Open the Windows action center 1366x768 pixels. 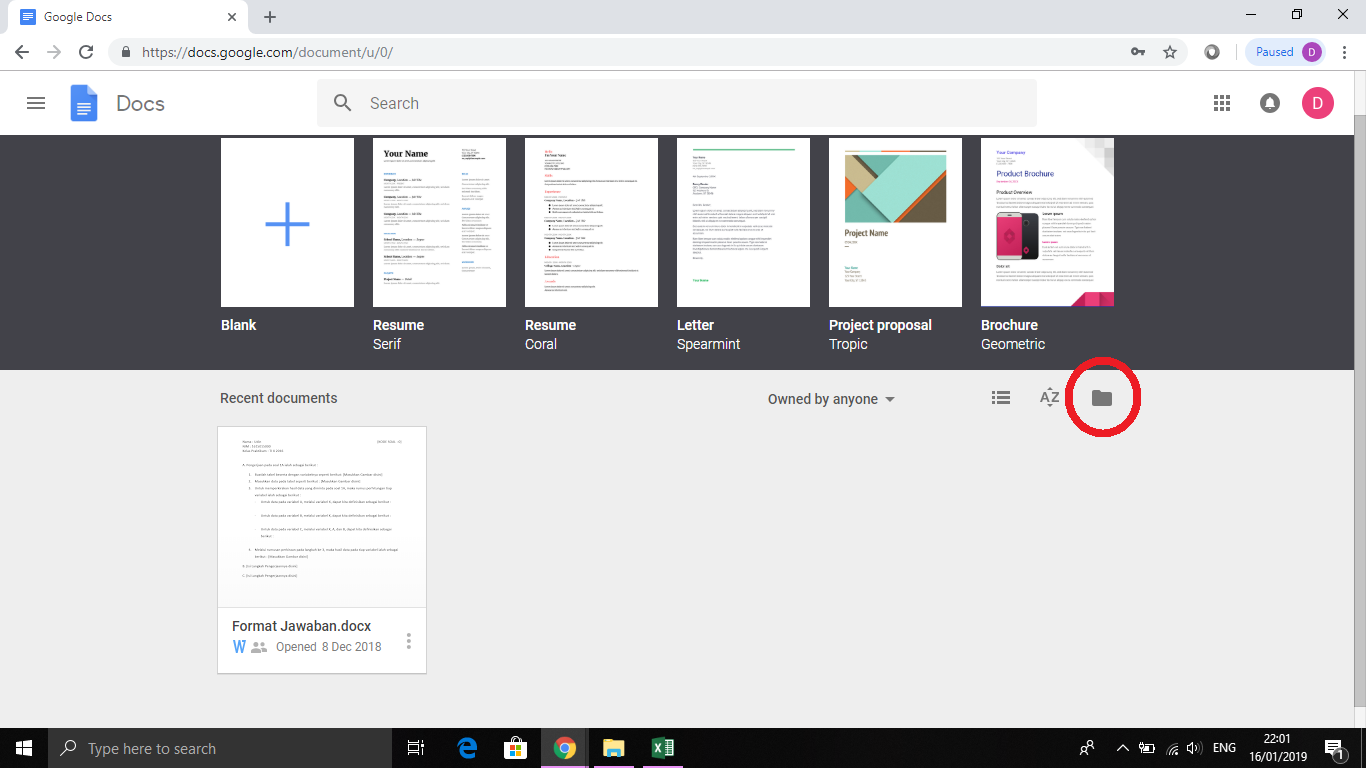pyautogui.click(x=1334, y=748)
